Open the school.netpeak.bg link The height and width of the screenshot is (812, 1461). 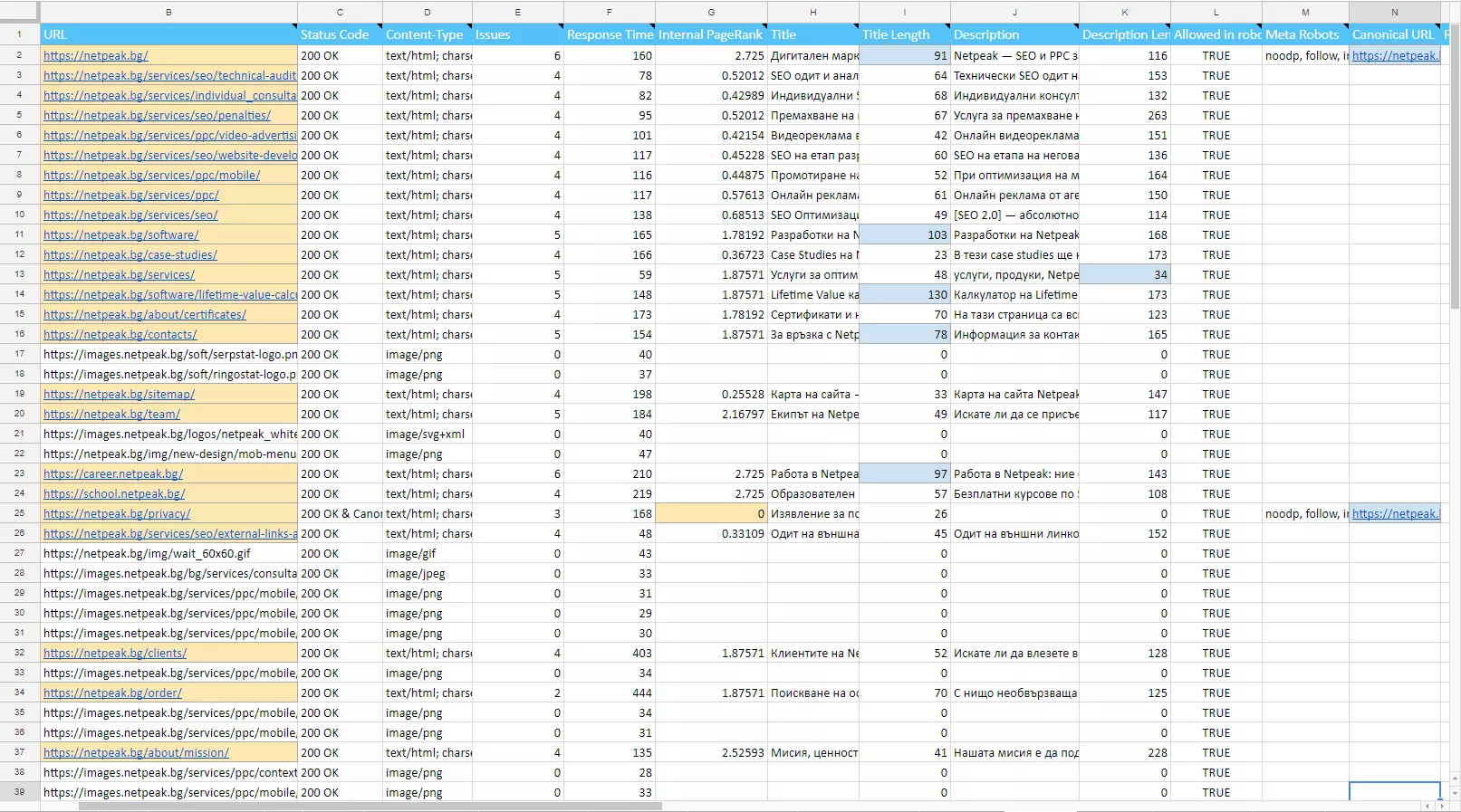pos(114,494)
